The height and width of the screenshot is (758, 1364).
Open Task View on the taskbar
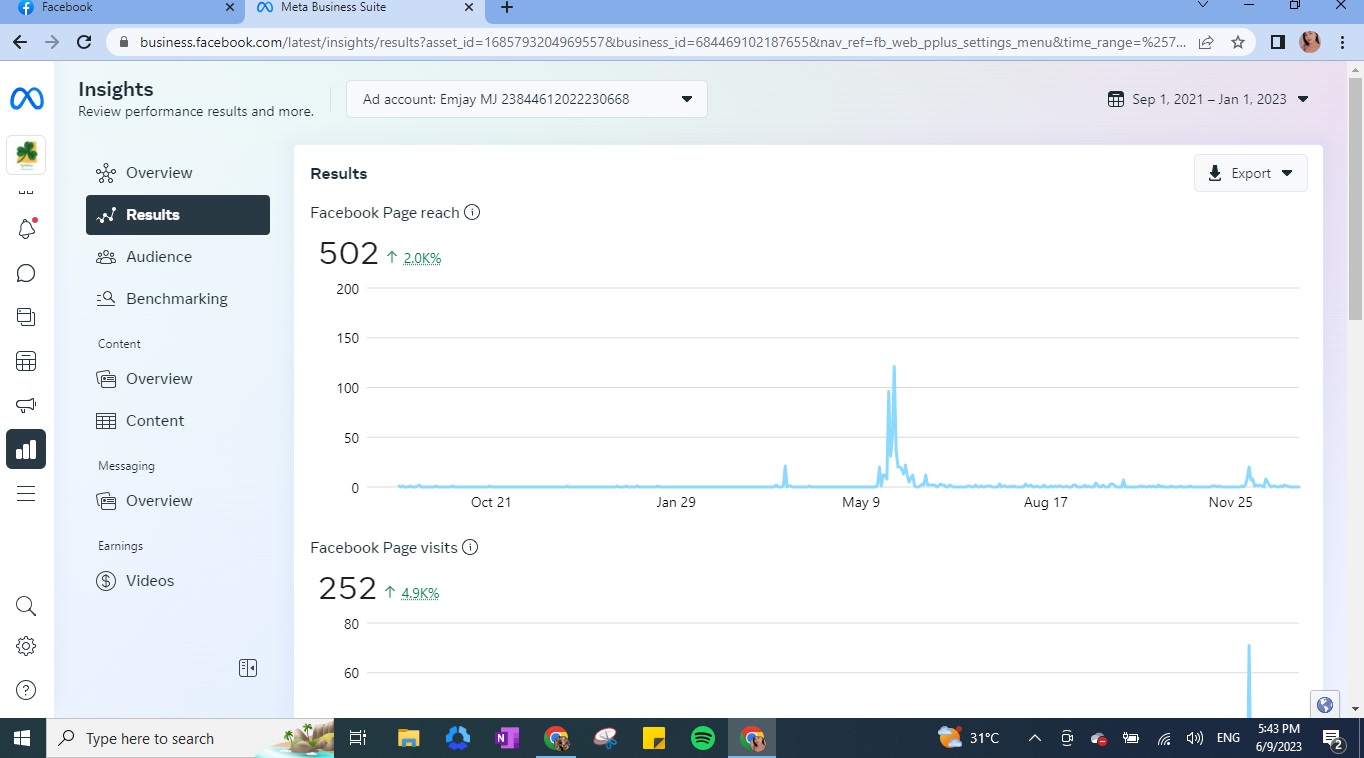click(357, 738)
